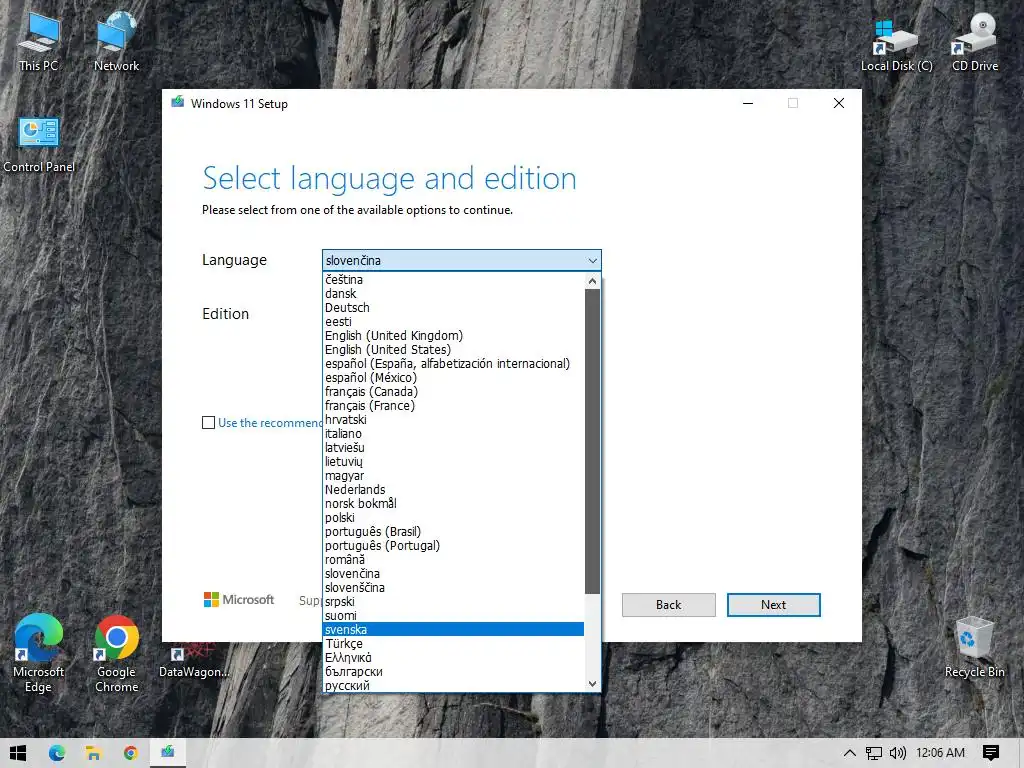
Task: Open the volume tray icon
Action: click(x=897, y=753)
